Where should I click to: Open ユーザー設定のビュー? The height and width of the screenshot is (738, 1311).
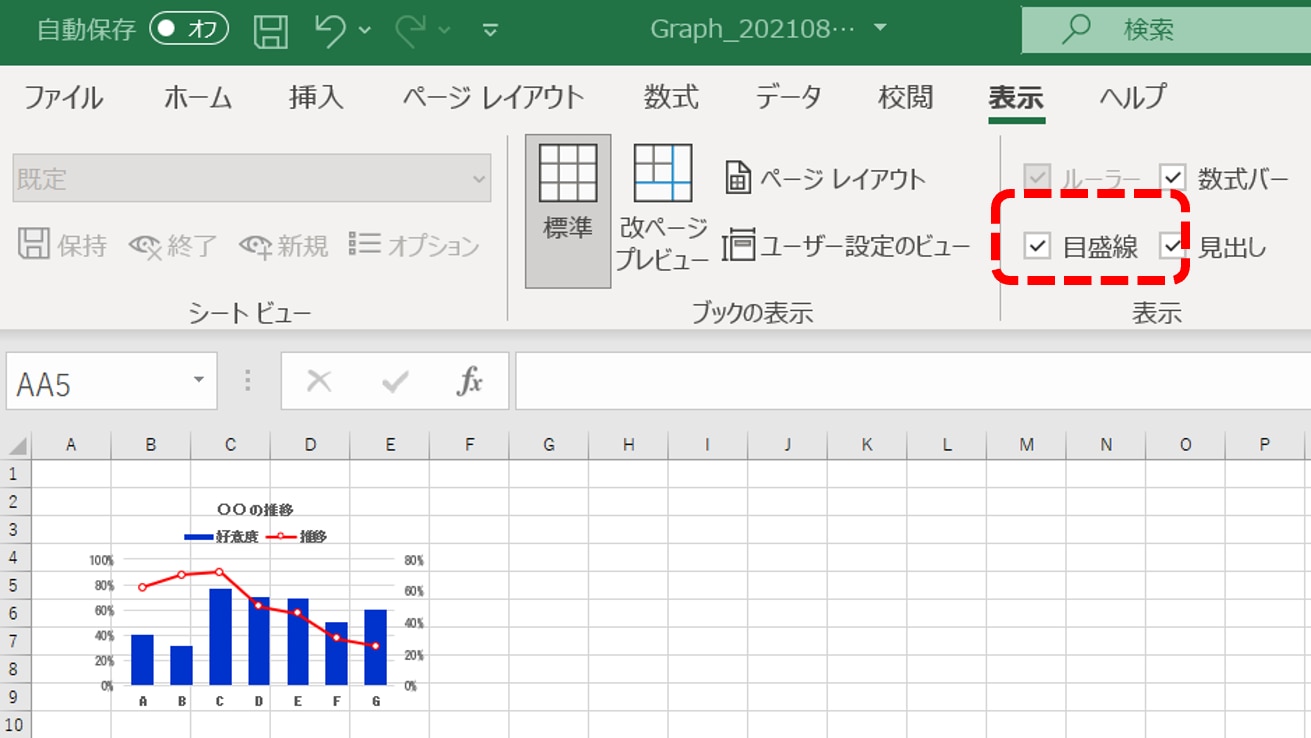pyautogui.click(x=846, y=245)
